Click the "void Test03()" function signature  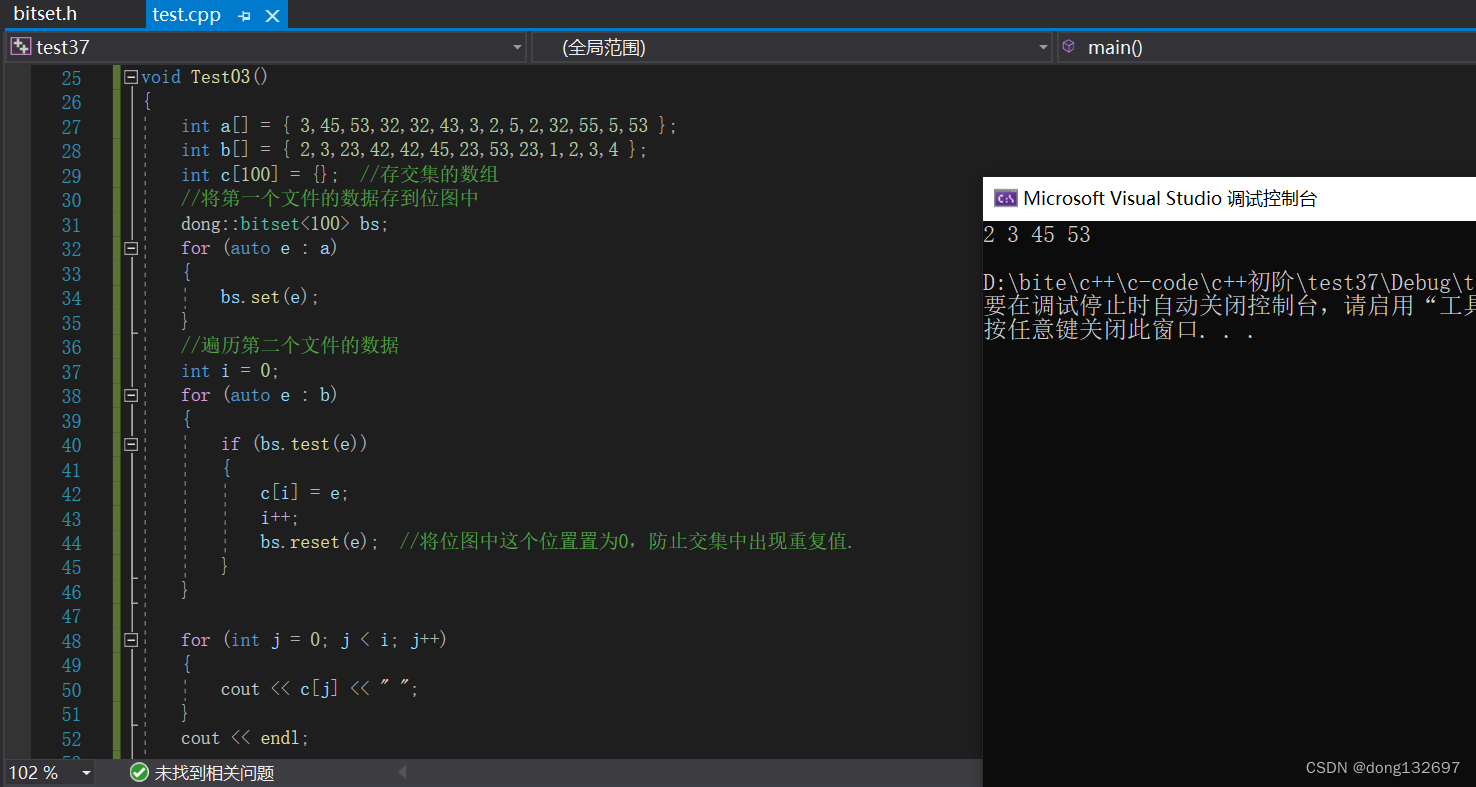pos(205,77)
